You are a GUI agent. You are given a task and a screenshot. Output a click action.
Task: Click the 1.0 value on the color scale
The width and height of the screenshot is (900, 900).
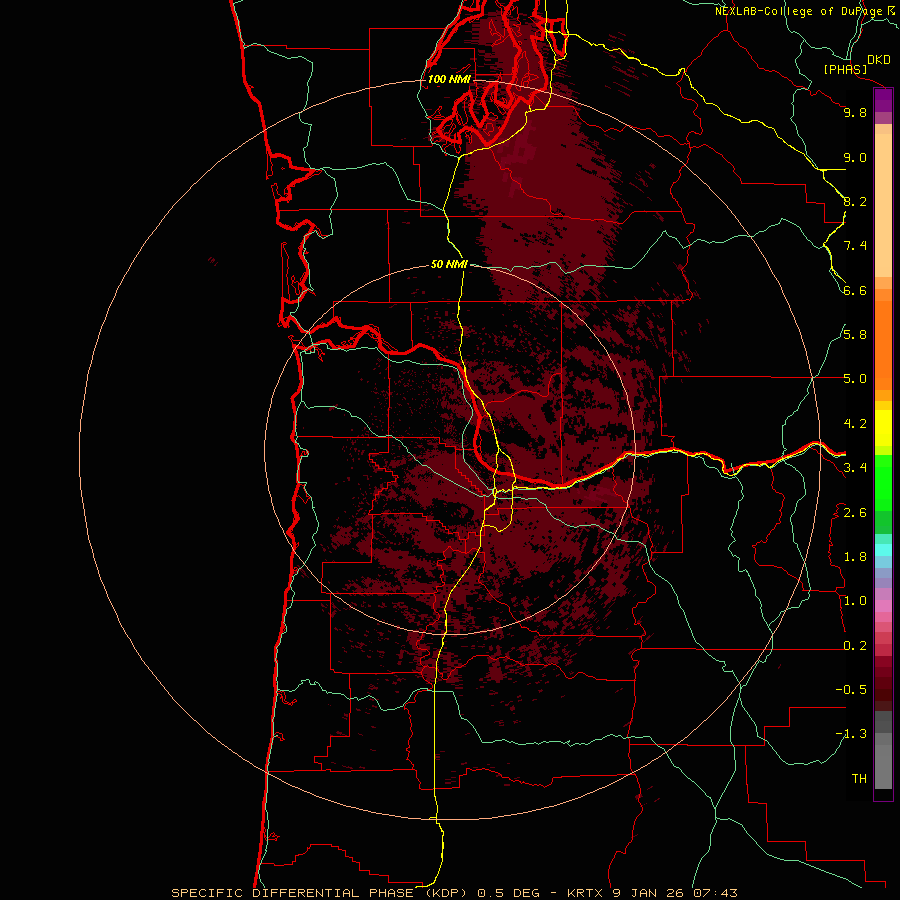click(855, 600)
